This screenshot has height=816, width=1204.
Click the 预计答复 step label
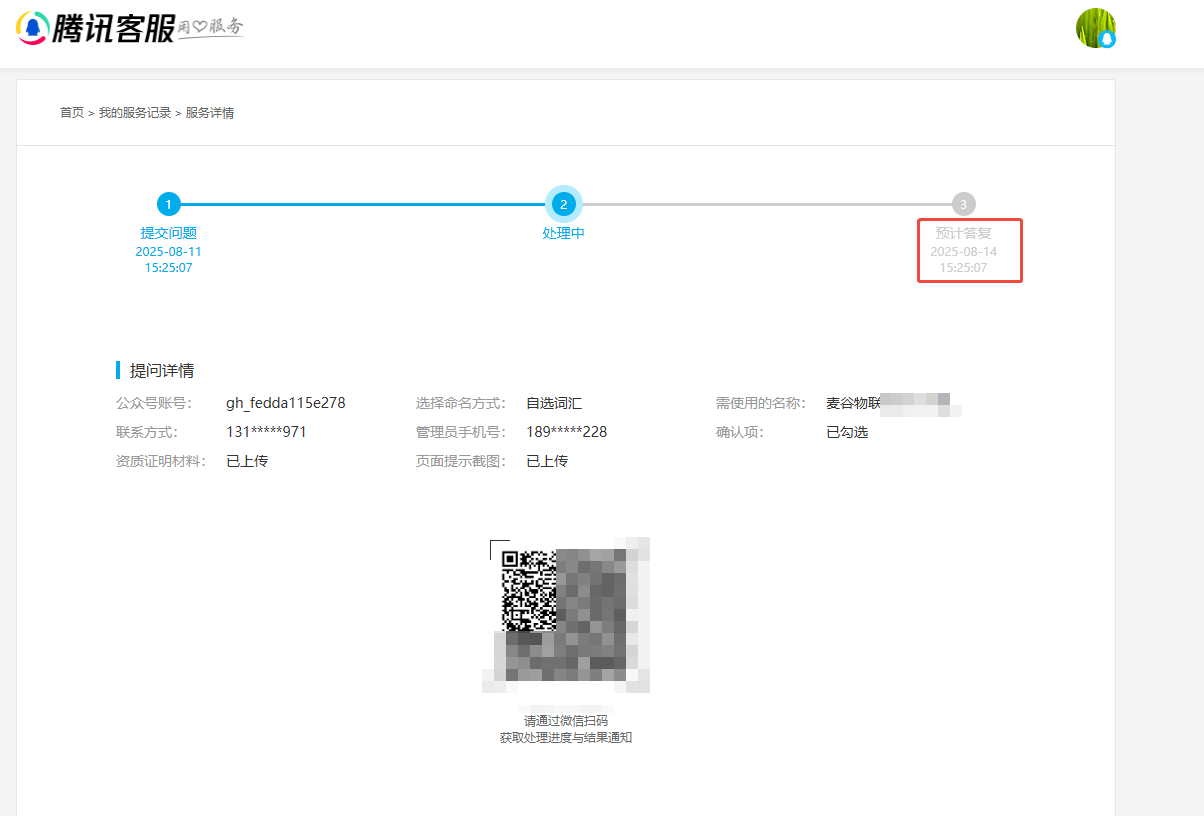coord(963,233)
